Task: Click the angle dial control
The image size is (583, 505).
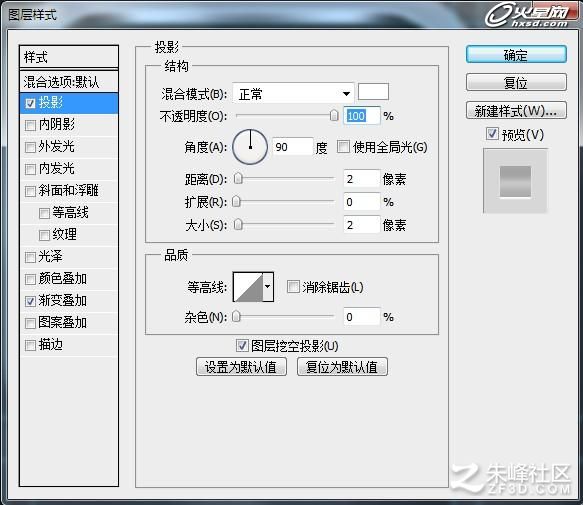Action: click(250, 147)
